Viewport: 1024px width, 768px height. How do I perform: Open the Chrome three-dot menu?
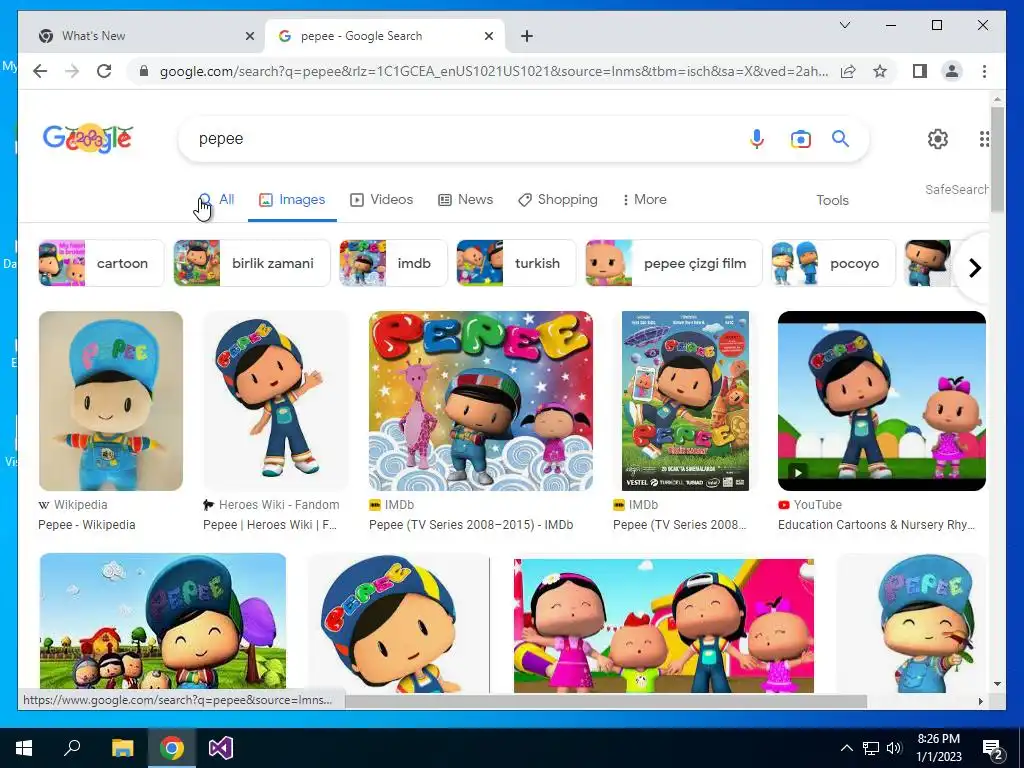(984, 71)
